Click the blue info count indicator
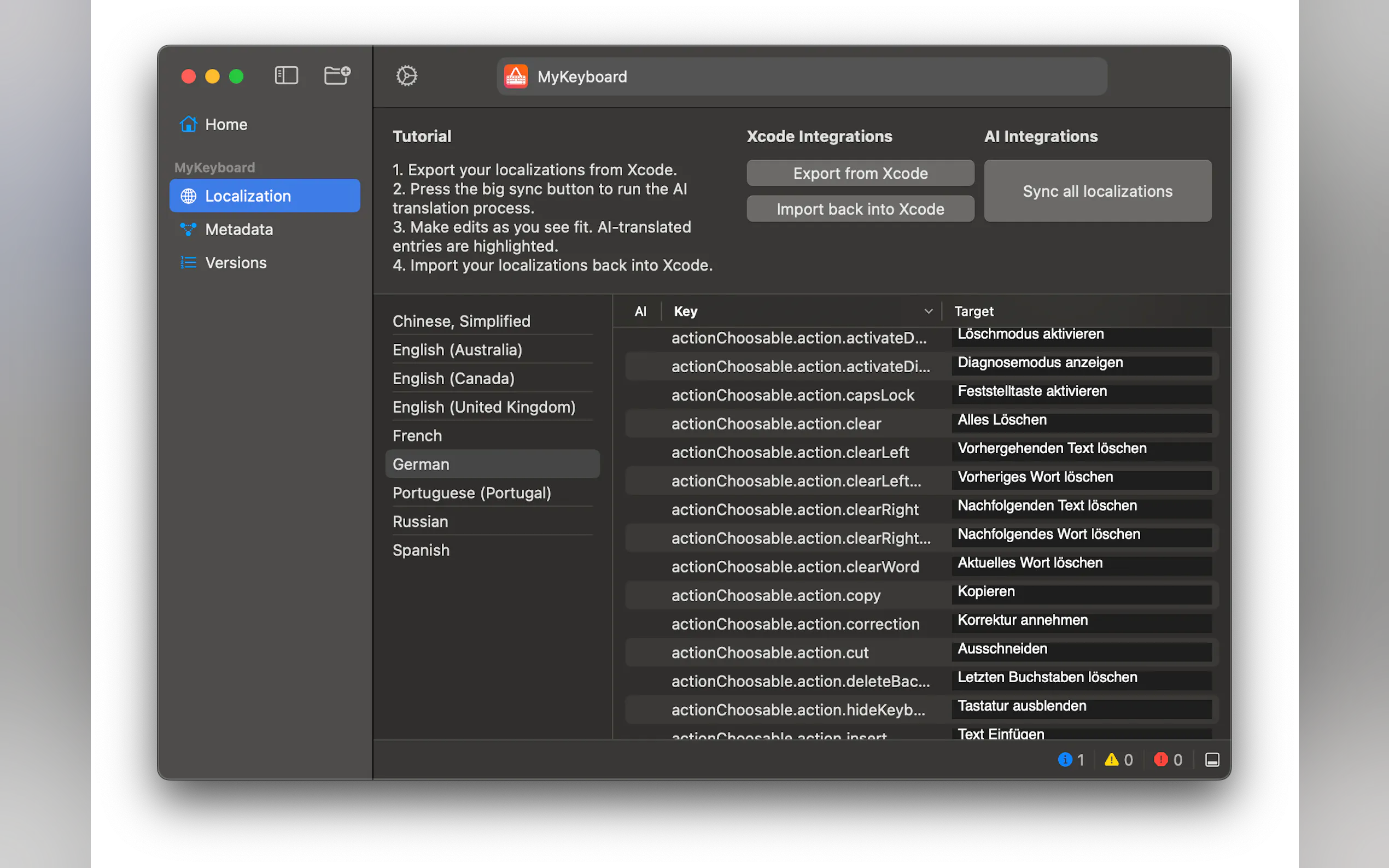The width and height of the screenshot is (1389, 868). [1071, 760]
